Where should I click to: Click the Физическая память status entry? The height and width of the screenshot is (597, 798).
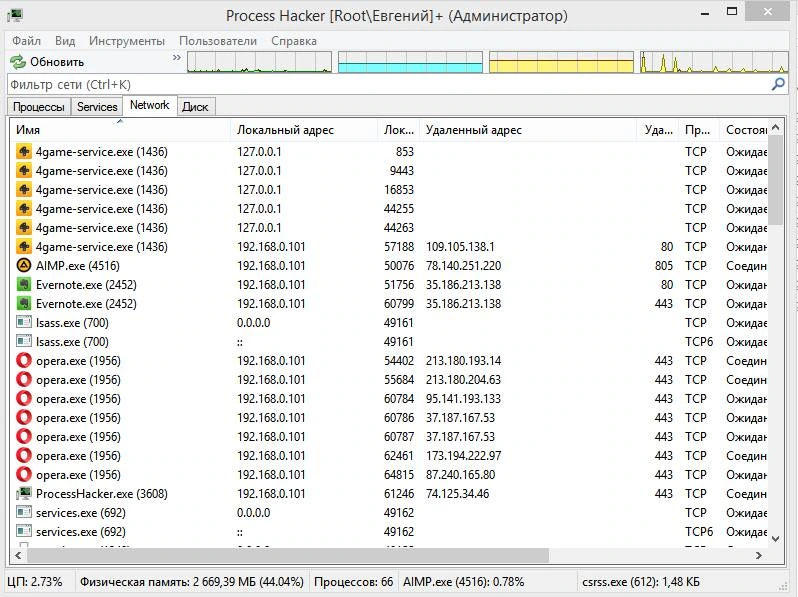192,582
